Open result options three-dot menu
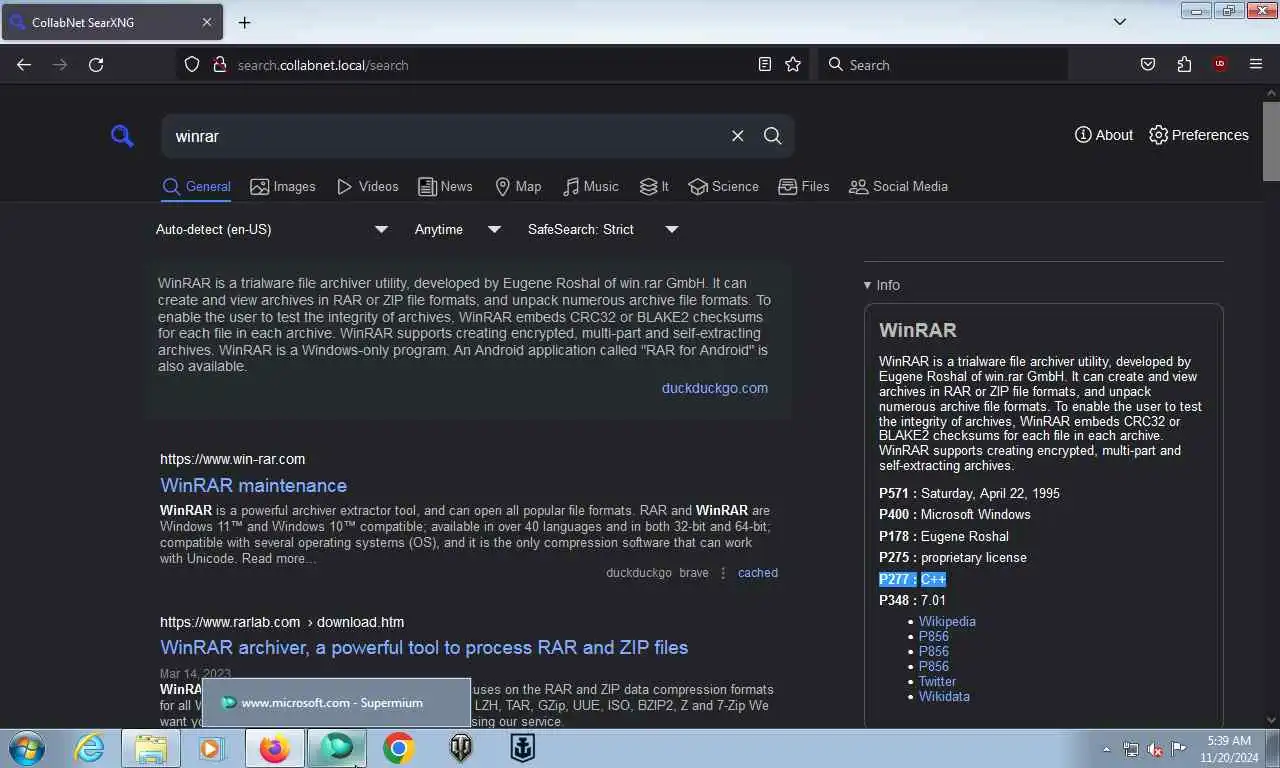This screenshot has height=768, width=1280. pyautogui.click(x=723, y=573)
